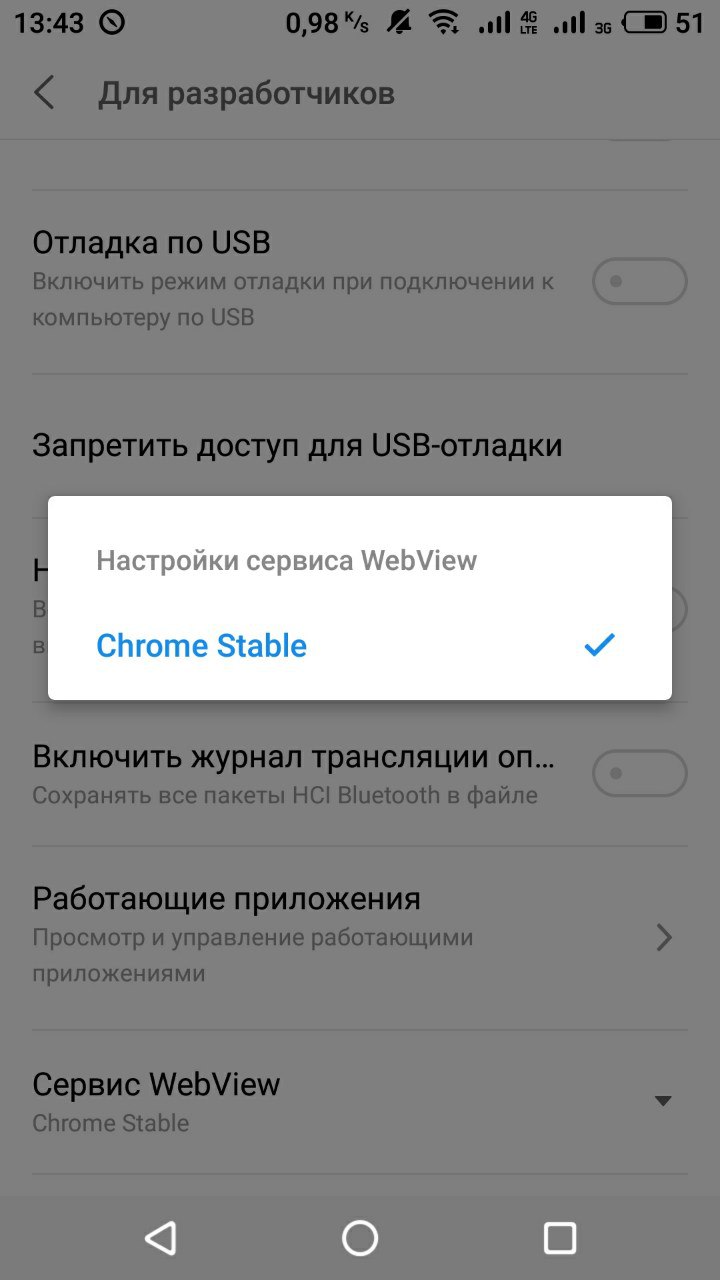The width and height of the screenshot is (720, 1280).
Task: Tap the back arrow in the header
Action: 44,93
